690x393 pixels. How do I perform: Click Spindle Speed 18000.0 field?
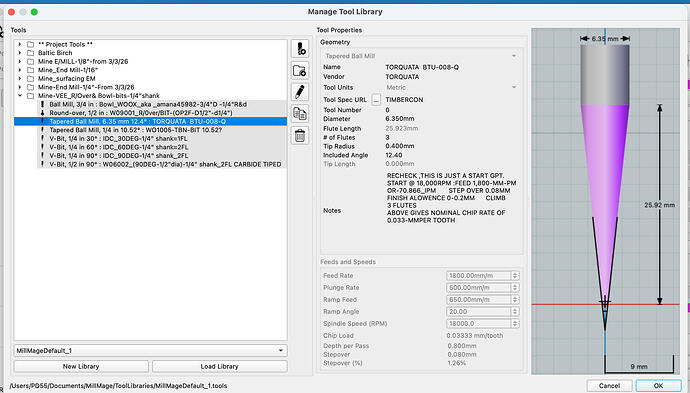478,323
